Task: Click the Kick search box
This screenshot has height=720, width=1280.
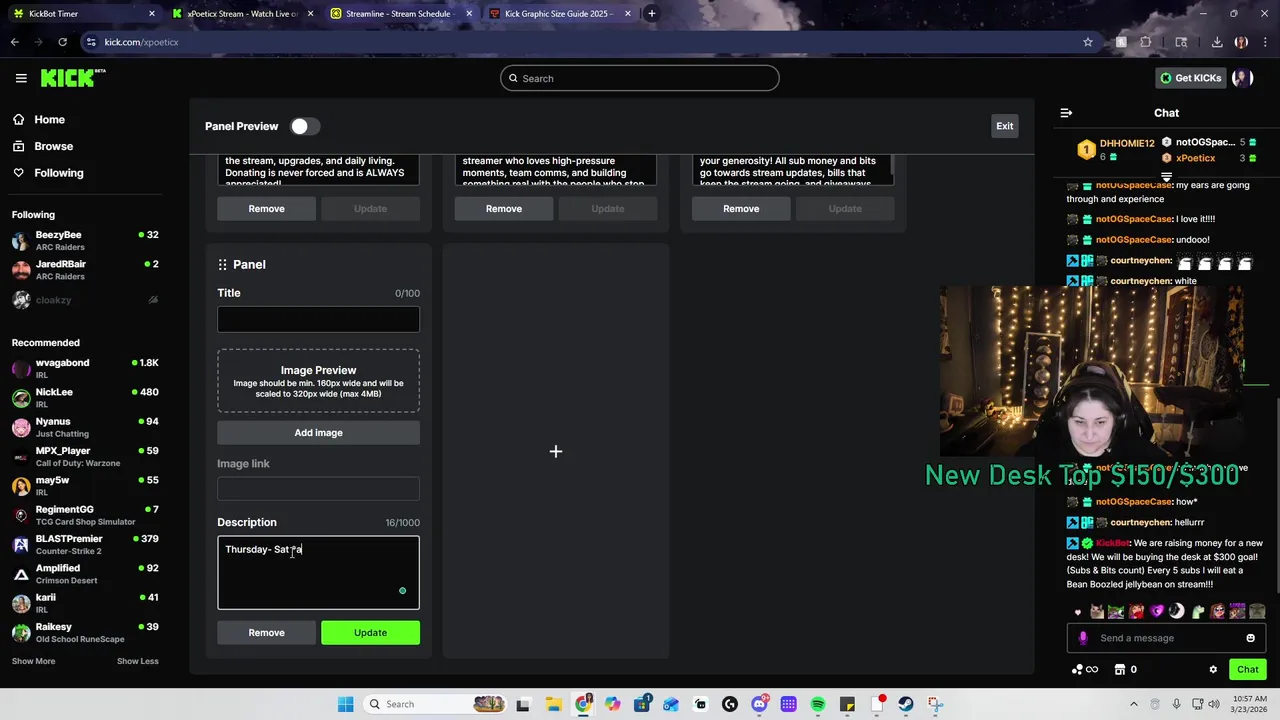Action: click(x=640, y=78)
